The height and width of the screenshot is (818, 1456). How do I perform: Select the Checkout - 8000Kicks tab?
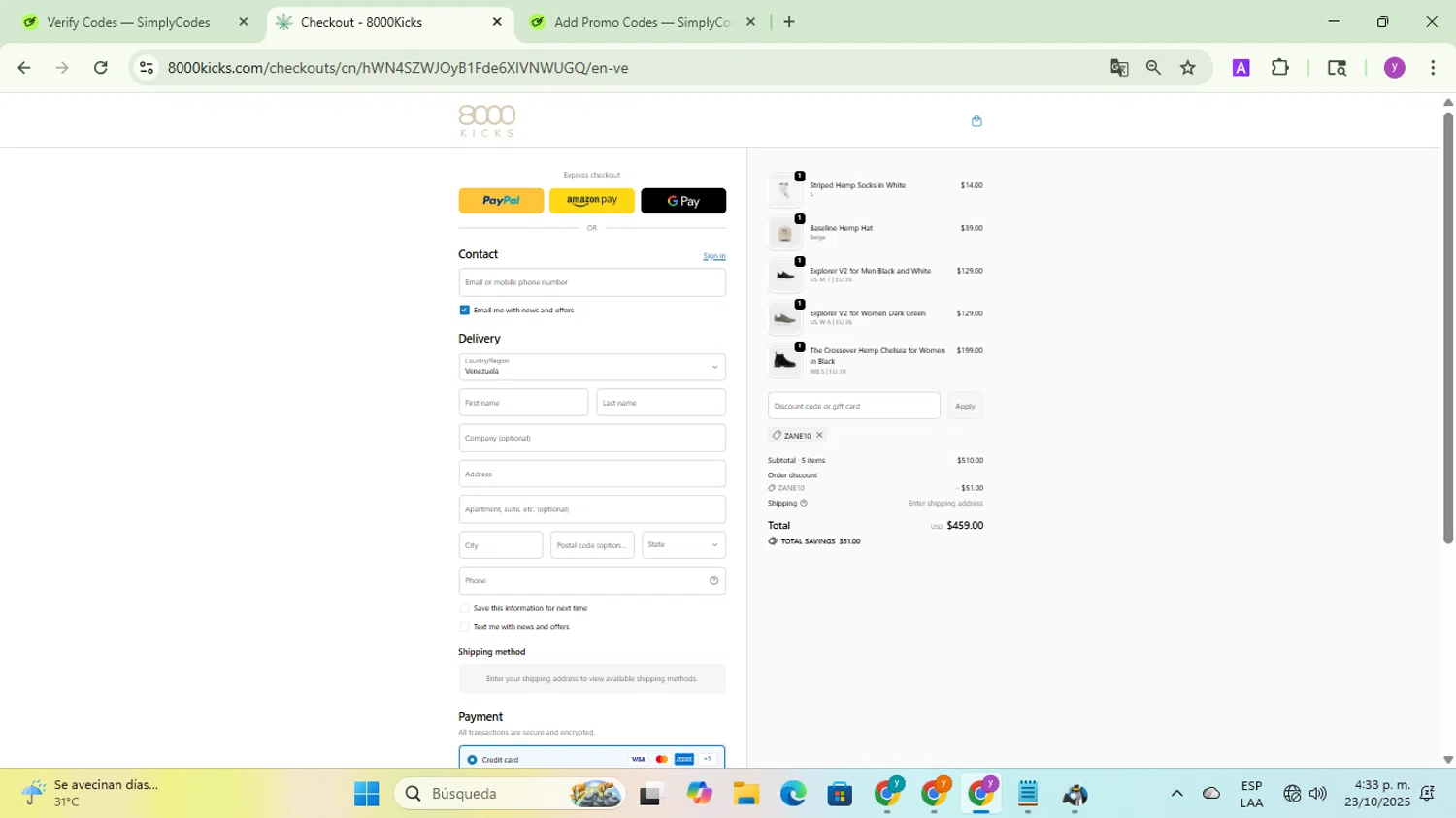(x=388, y=22)
